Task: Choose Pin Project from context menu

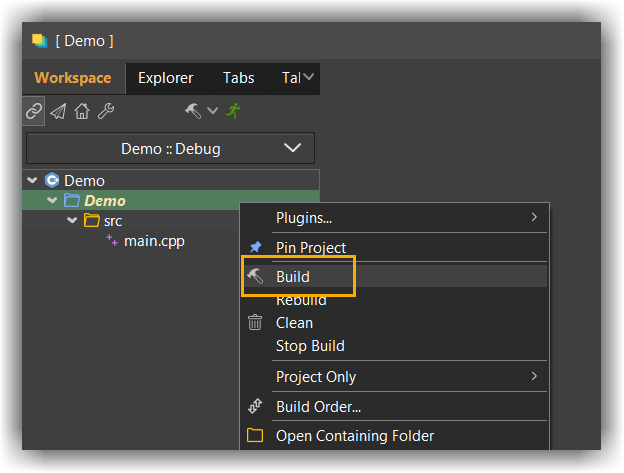Action: pyautogui.click(x=311, y=248)
